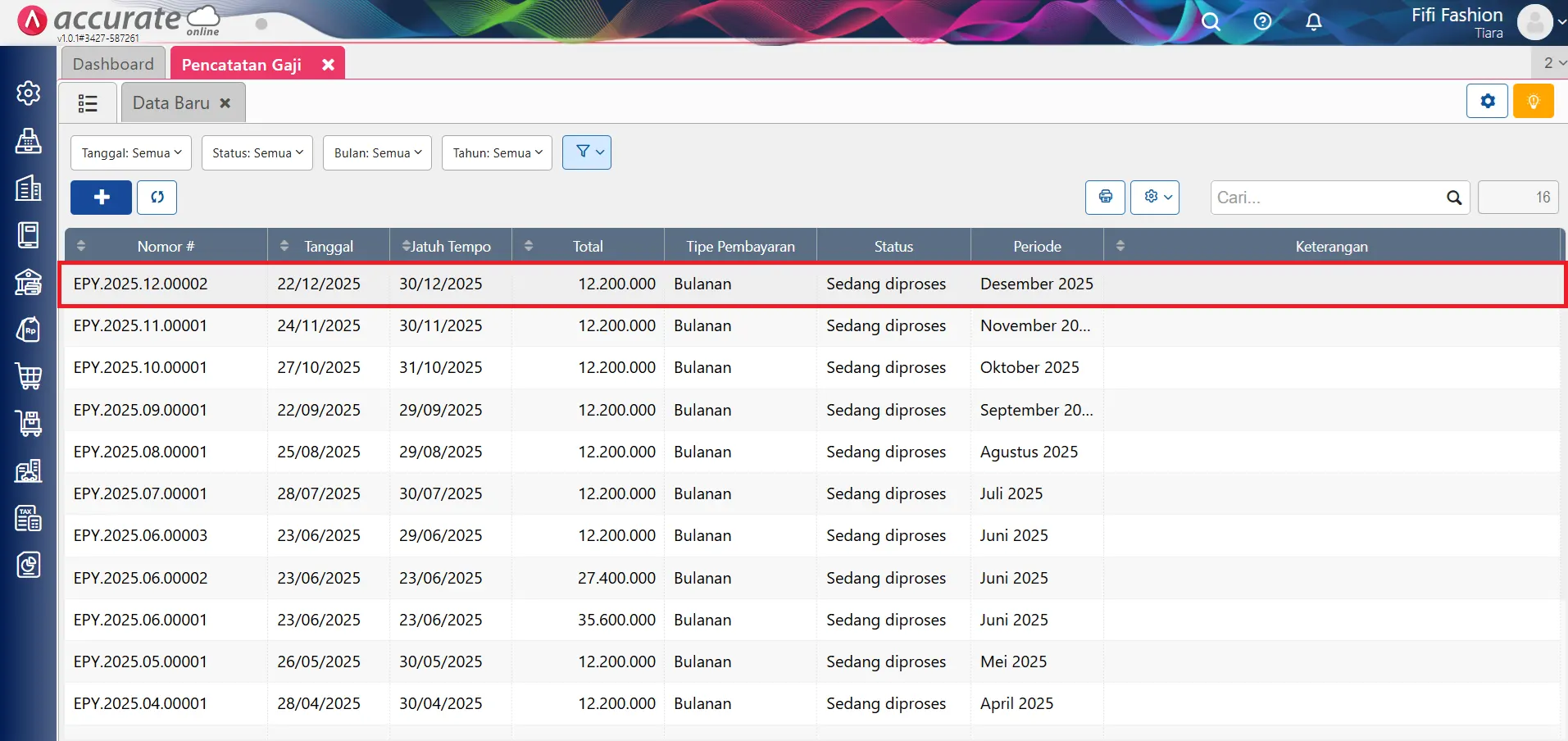Switch to the Dashboard tab
Image resolution: width=1568 pixels, height=741 pixels.
point(113,64)
